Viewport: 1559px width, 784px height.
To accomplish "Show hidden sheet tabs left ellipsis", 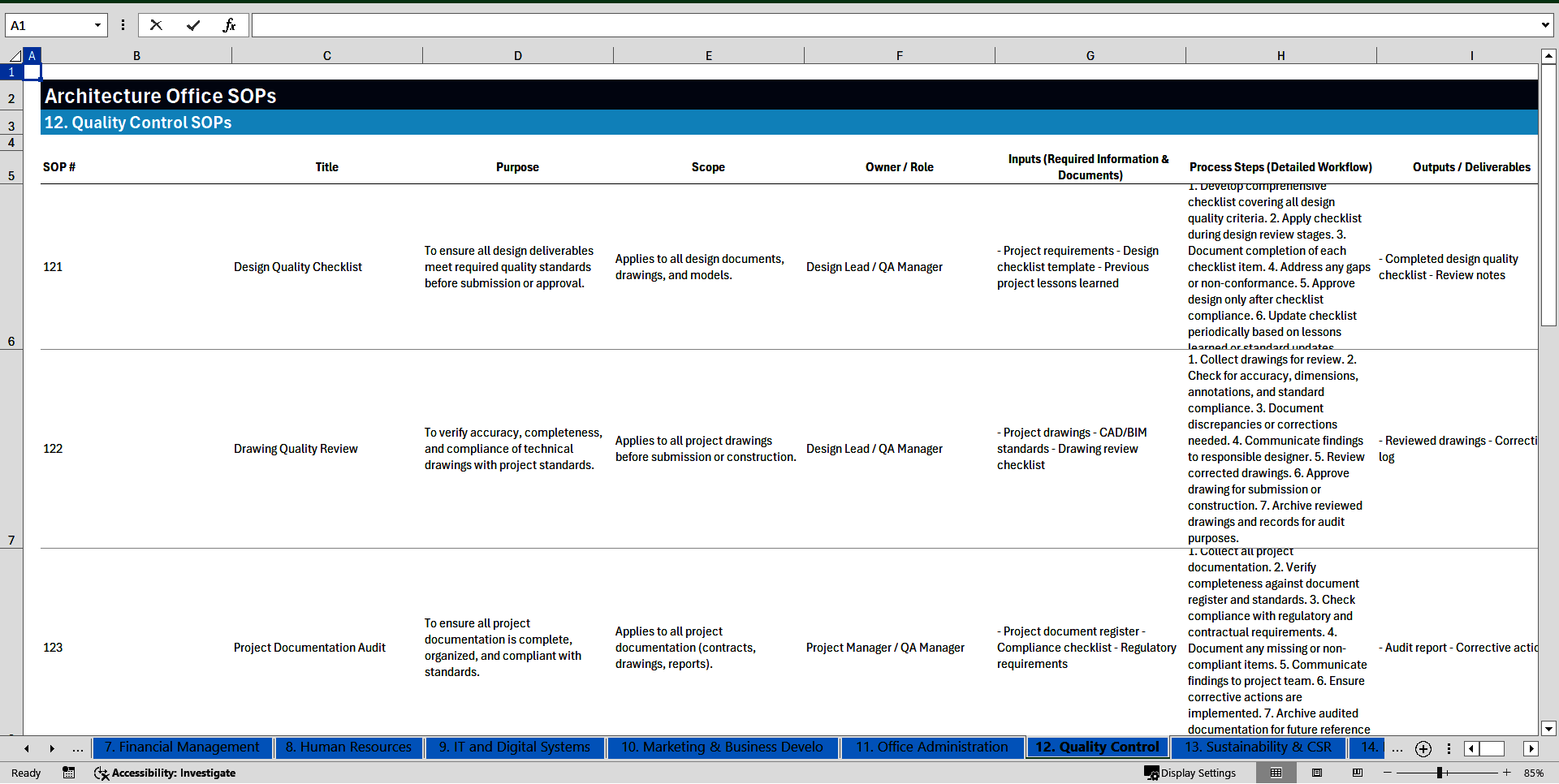I will pyautogui.click(x=78, y=748).
